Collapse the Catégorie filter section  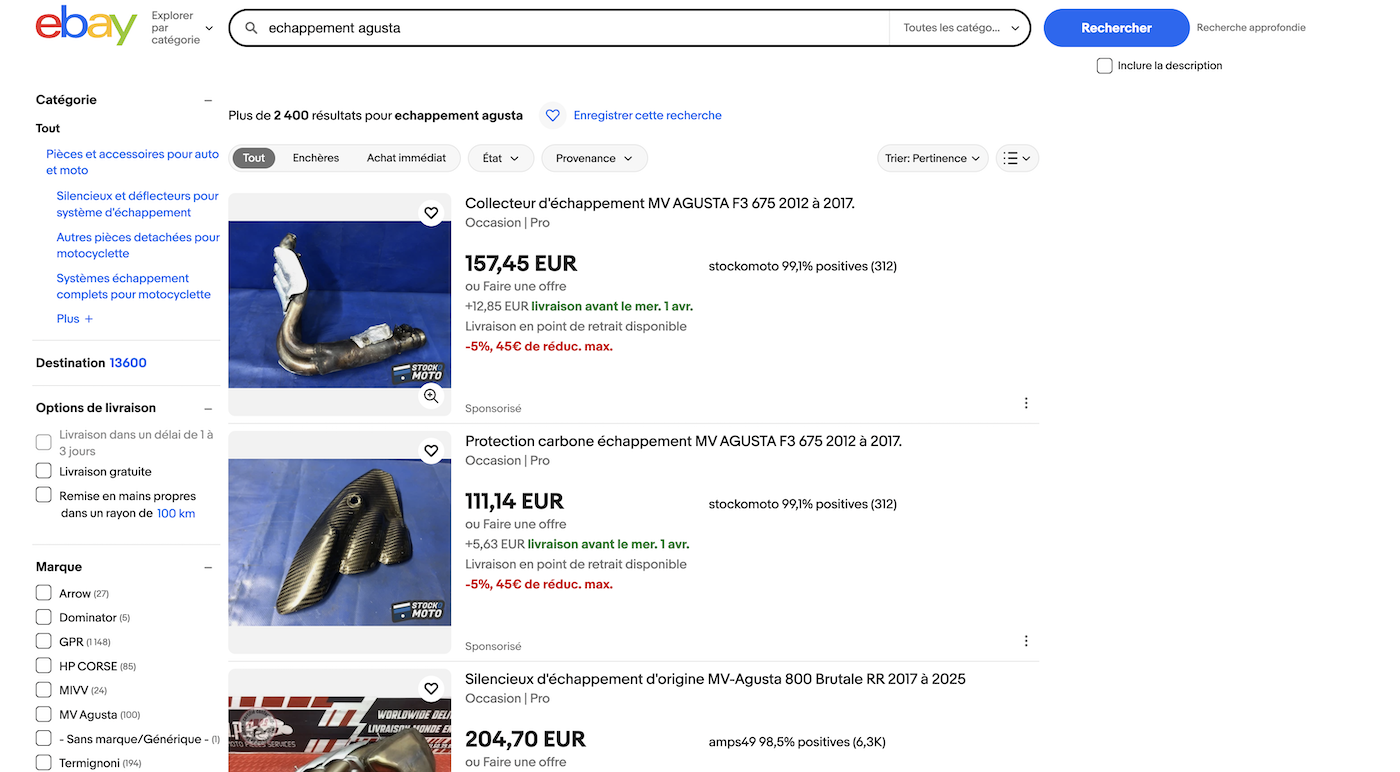pyautogui.click(x=208, y=100)
